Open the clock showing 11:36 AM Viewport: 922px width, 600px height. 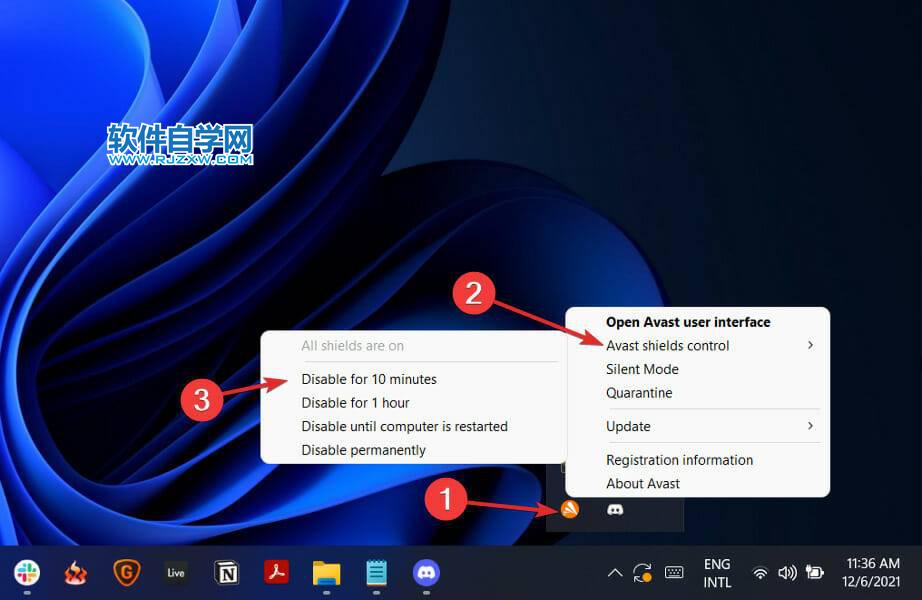pos(873,572)
